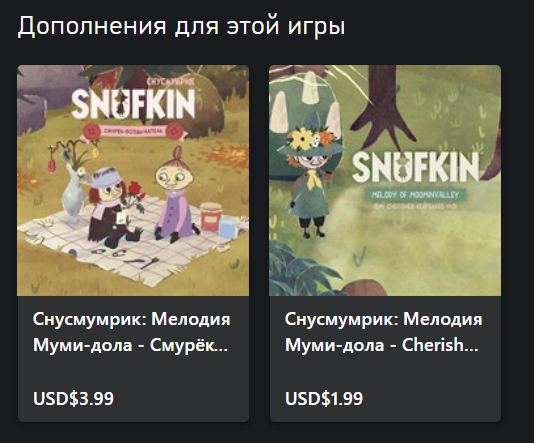Click the title ending with "Cherish..."
Viewport: 534px width, 443px height.
tap(383, 332)
